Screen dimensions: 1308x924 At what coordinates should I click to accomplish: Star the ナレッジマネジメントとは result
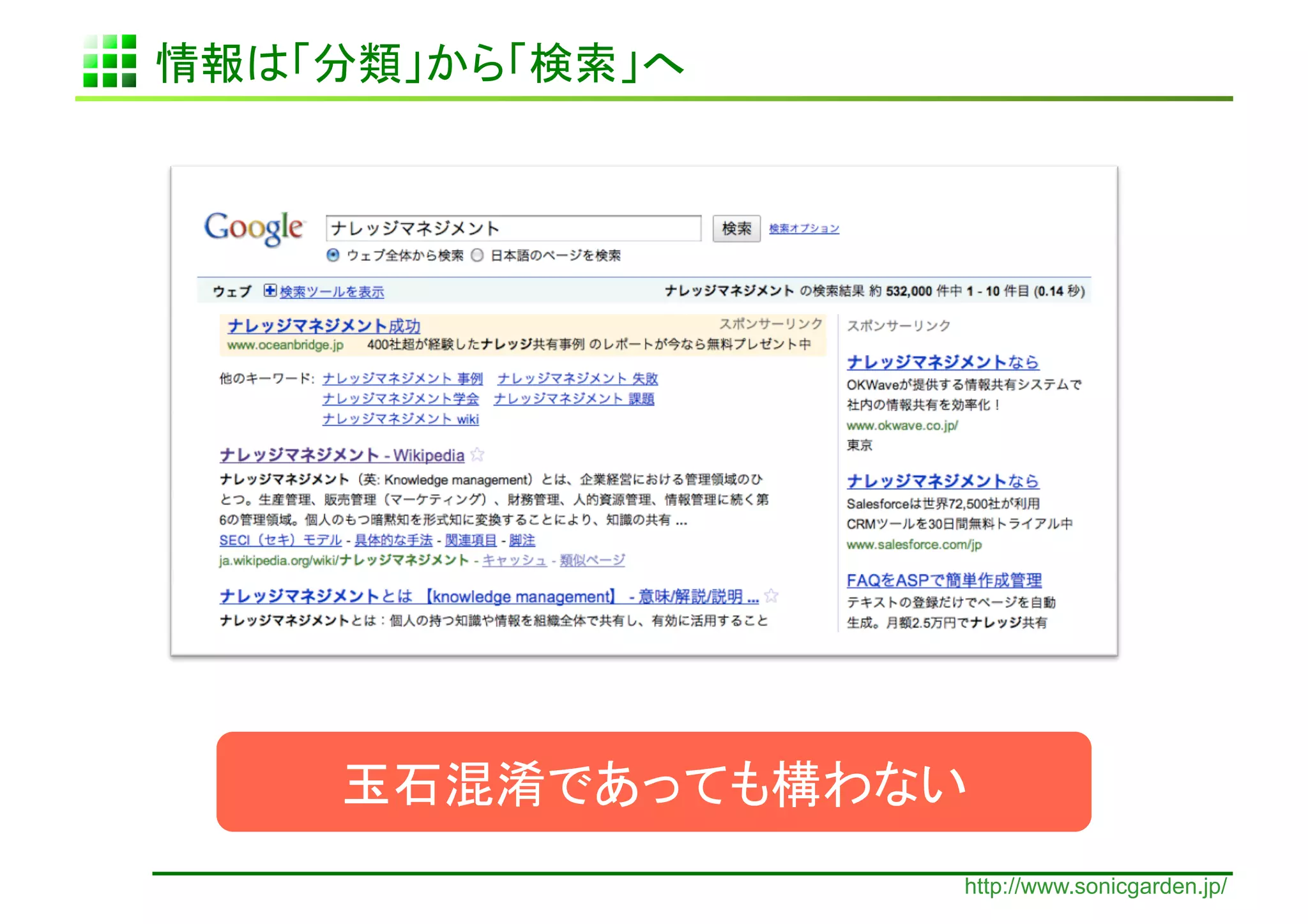tap(771, 596)
